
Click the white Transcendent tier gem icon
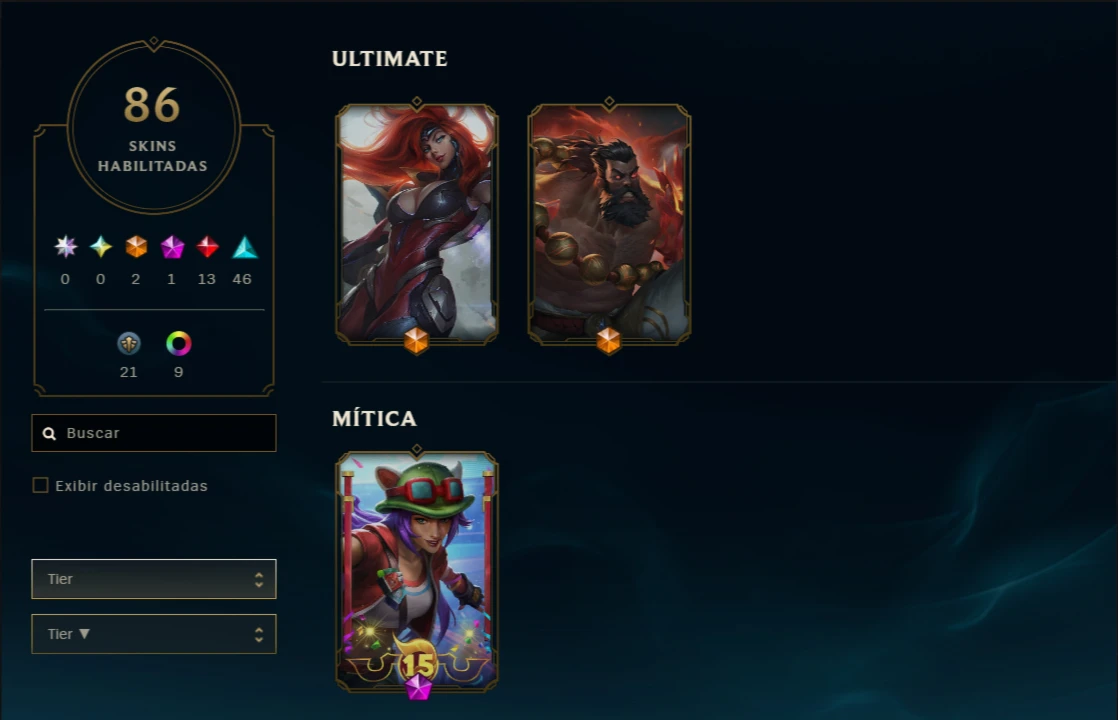point(66,247)
